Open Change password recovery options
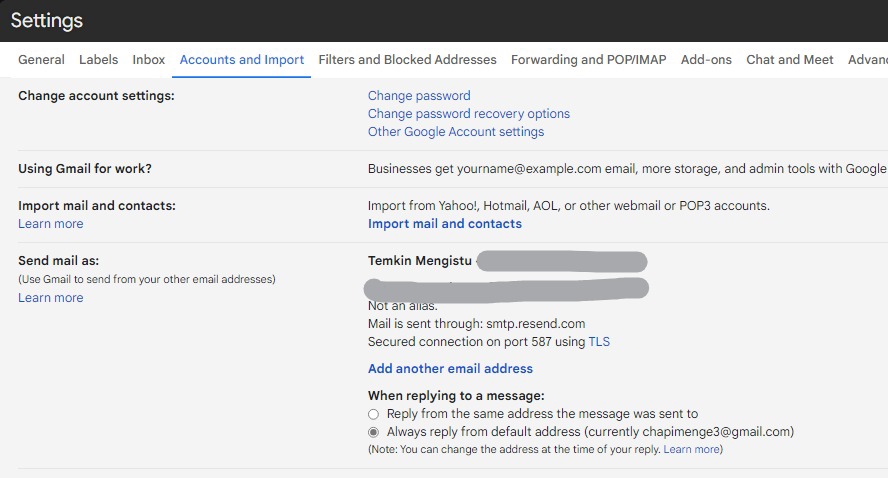The width and height of the screenshot is (888, 478). [469, 114]
